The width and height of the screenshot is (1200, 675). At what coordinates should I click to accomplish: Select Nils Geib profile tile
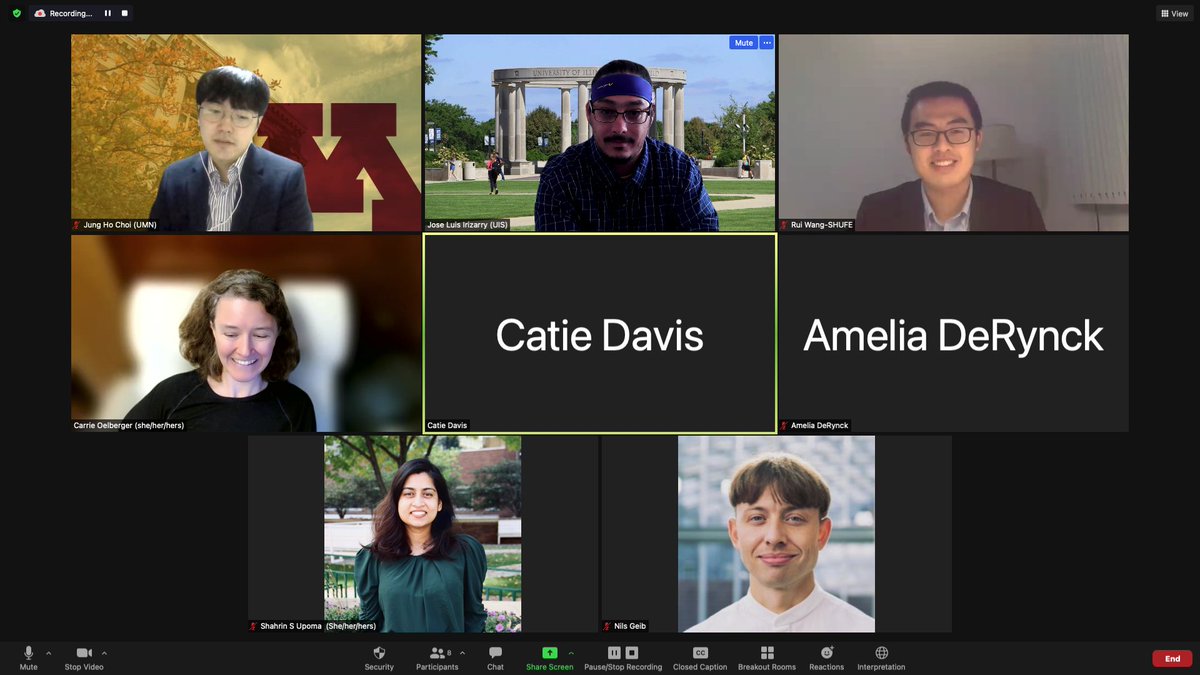click(x=776, y=534)
